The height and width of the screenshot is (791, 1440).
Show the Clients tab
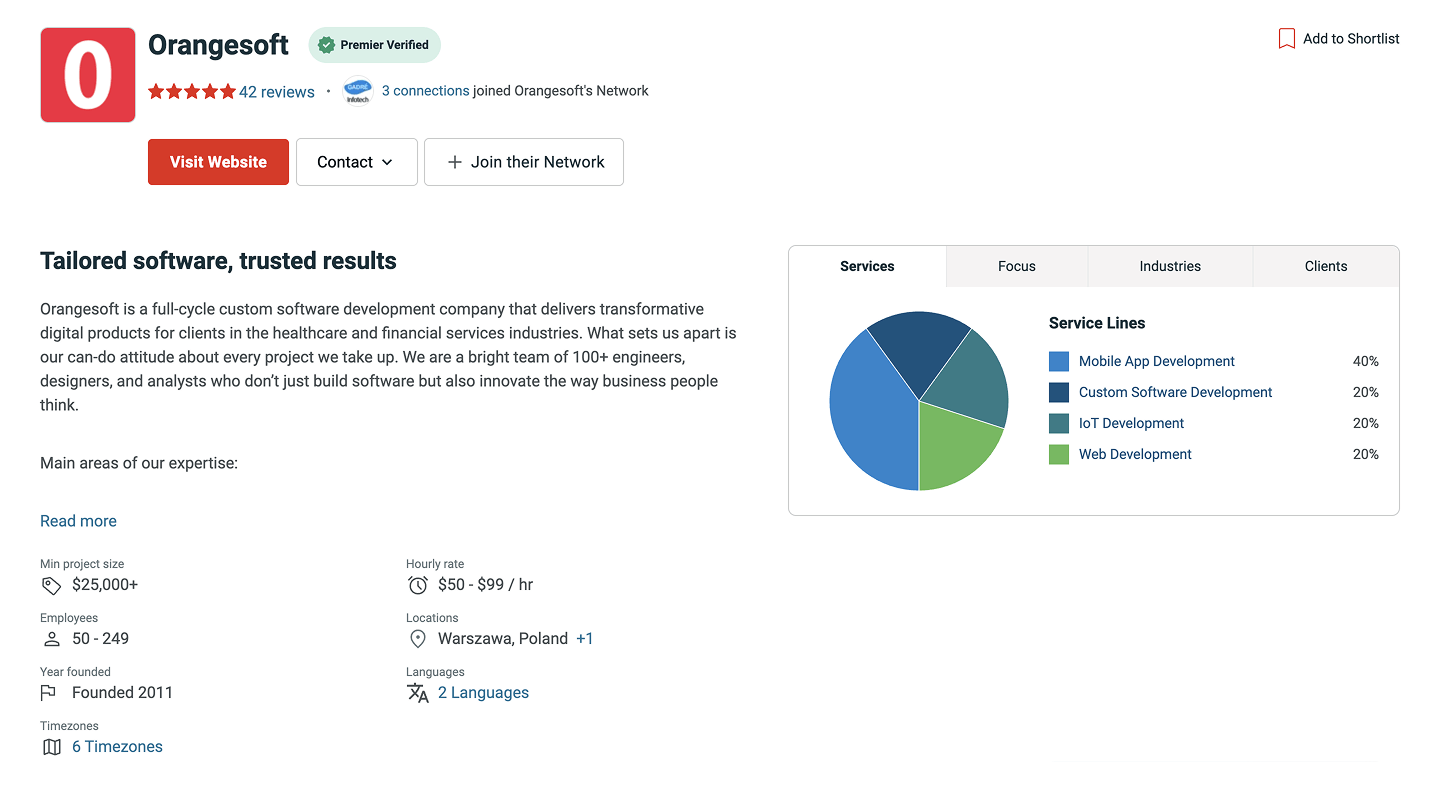[1326, 266]
